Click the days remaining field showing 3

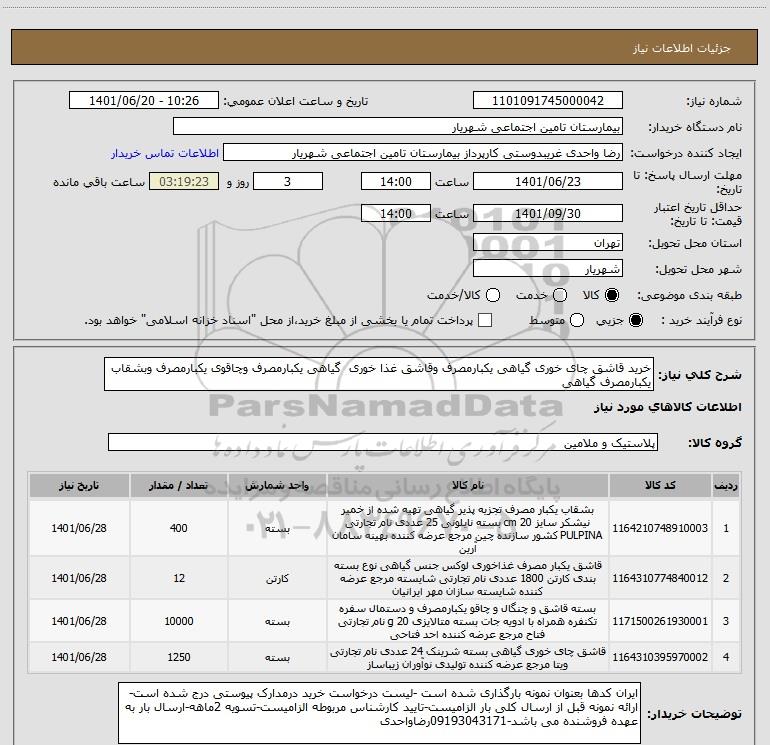tap(288, 181)
